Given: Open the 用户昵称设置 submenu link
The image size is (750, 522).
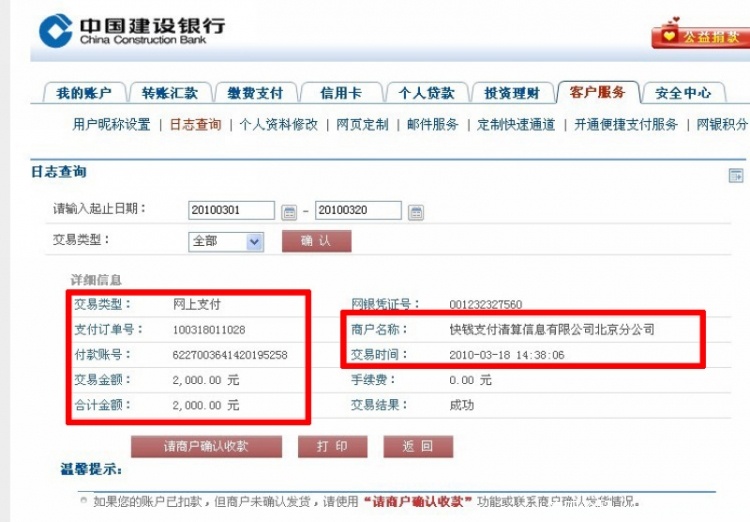Looking at the screenshot, I should click(111, 124).
